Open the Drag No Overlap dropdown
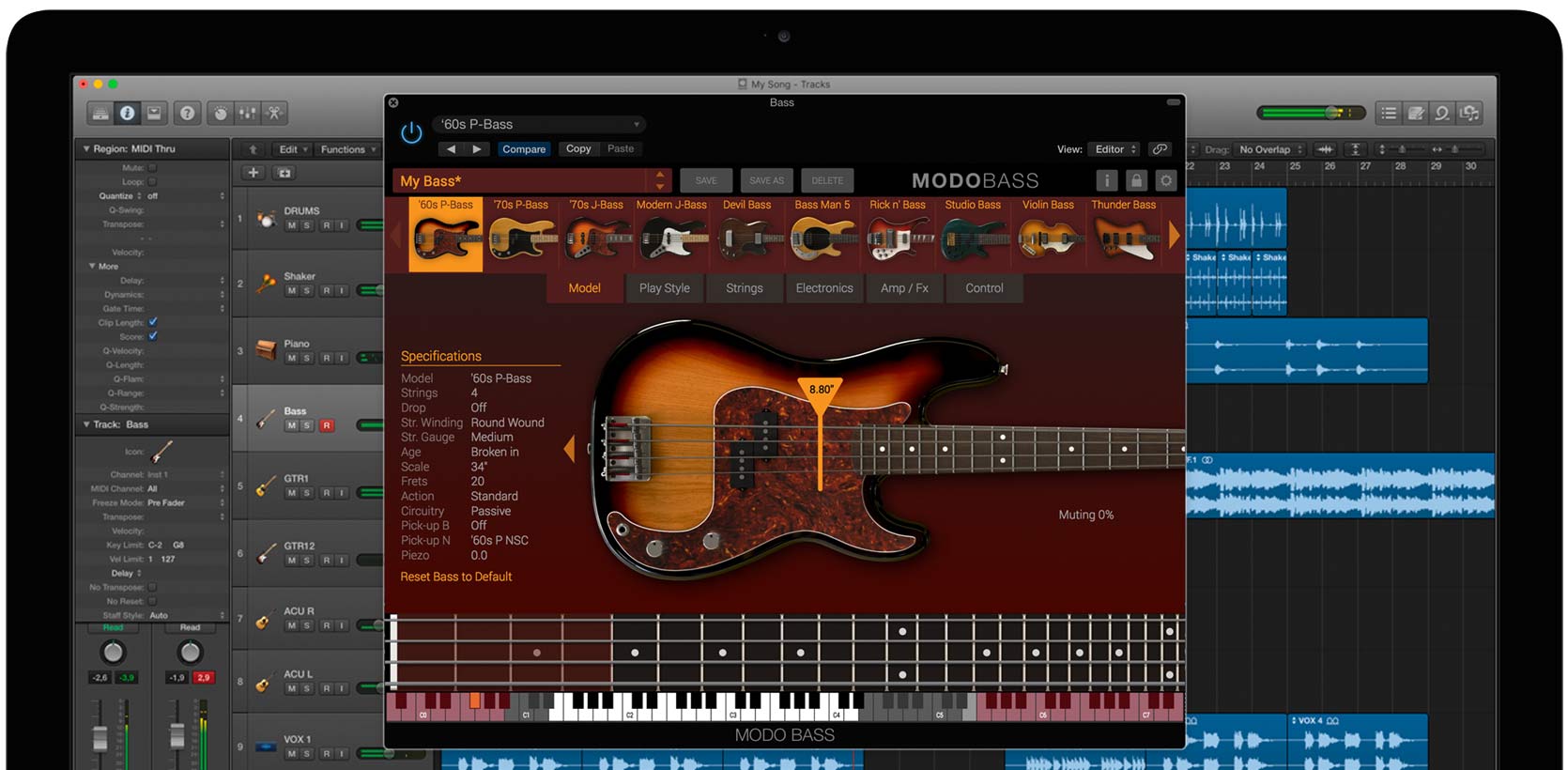Screen dimensions: 1568x770 [x=1269, y=149]
